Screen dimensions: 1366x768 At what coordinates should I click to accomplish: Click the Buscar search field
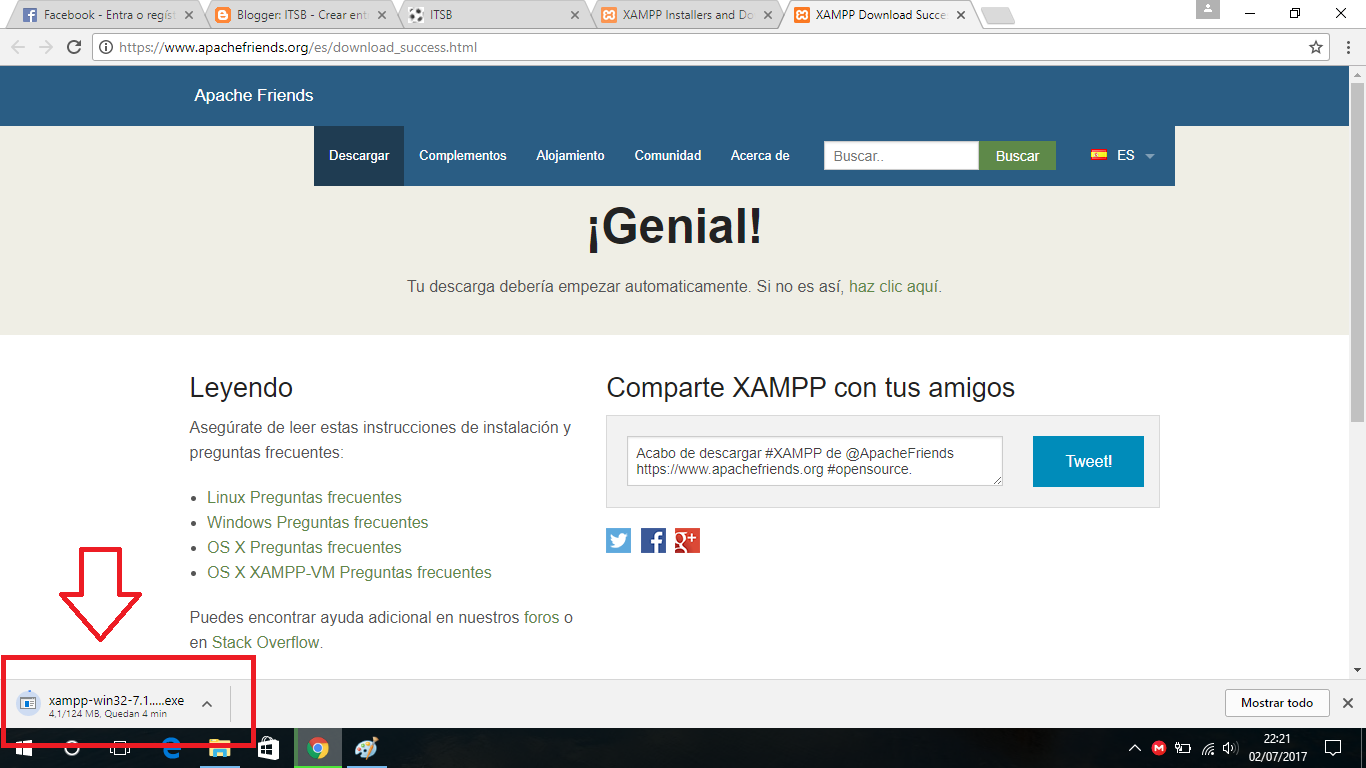click(898, 155)
